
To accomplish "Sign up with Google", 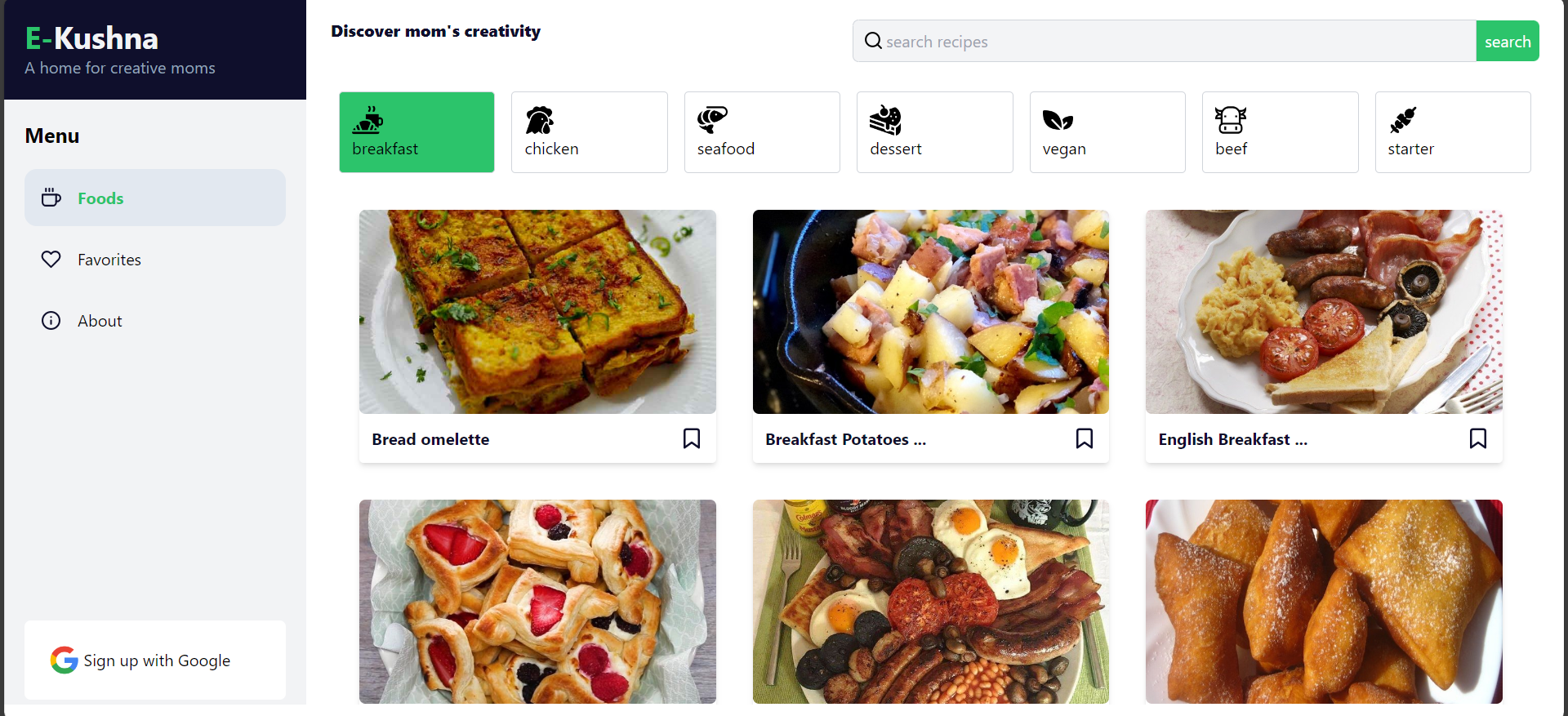I will point(155,660).
